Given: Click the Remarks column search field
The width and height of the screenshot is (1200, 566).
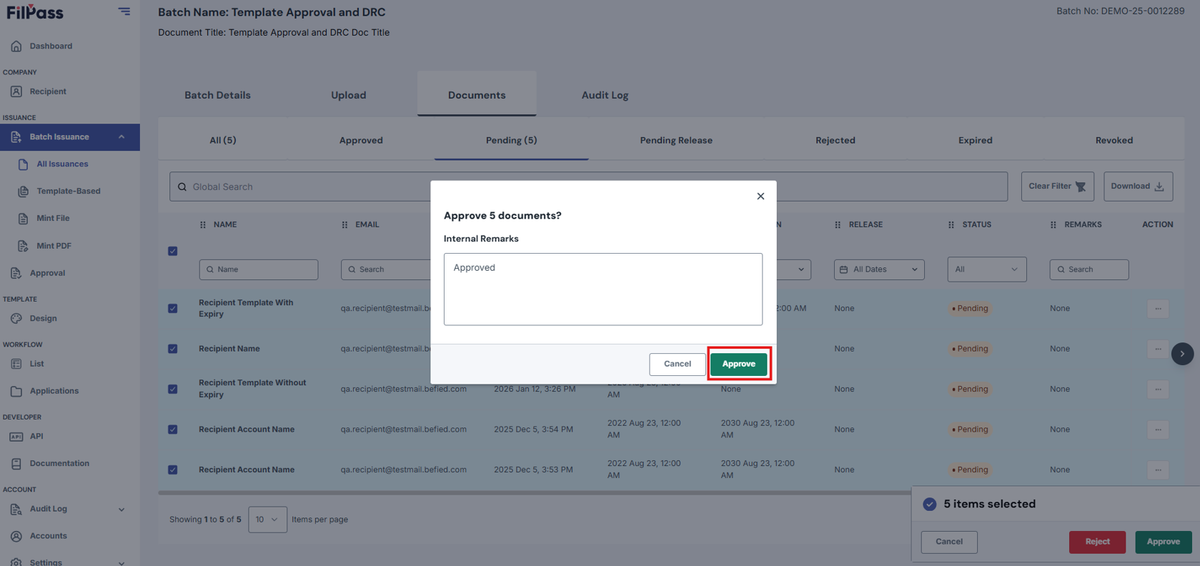Looking at the screenshot, I should (1089, 269).
